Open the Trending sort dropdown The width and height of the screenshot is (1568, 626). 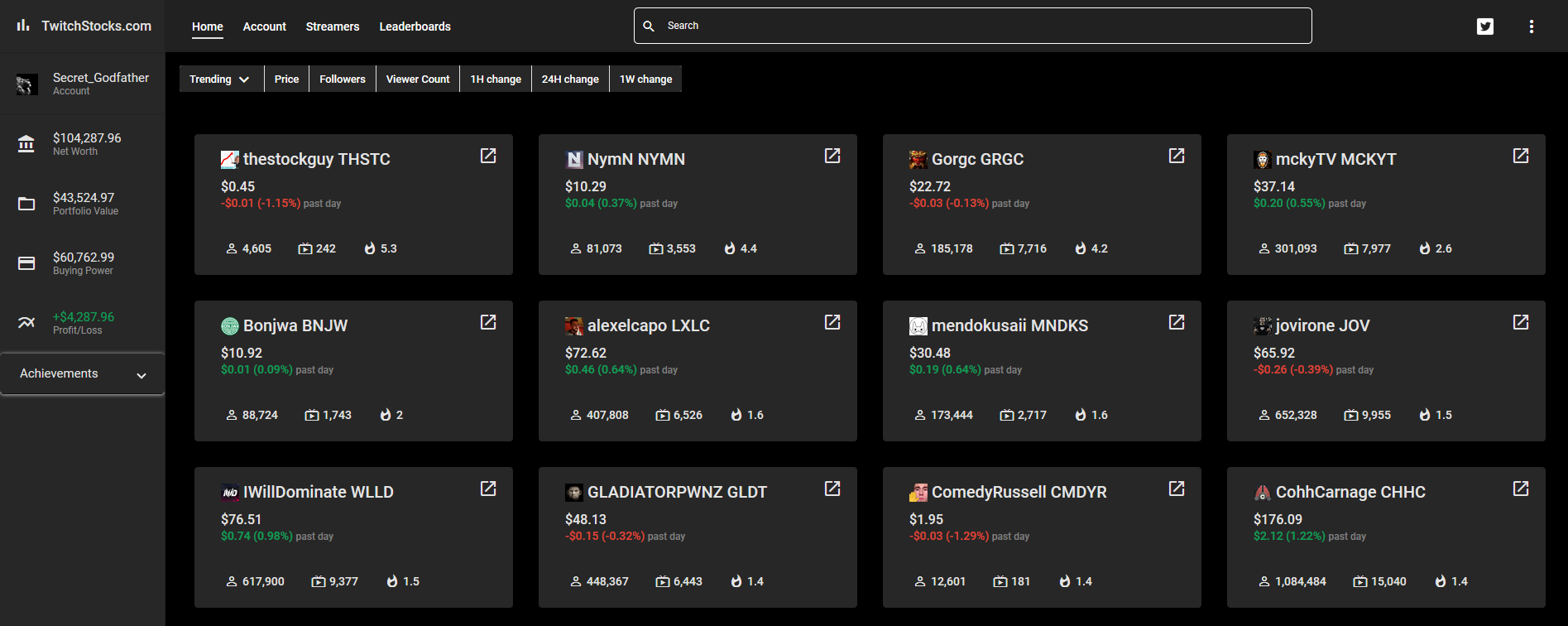pos(221,79)
